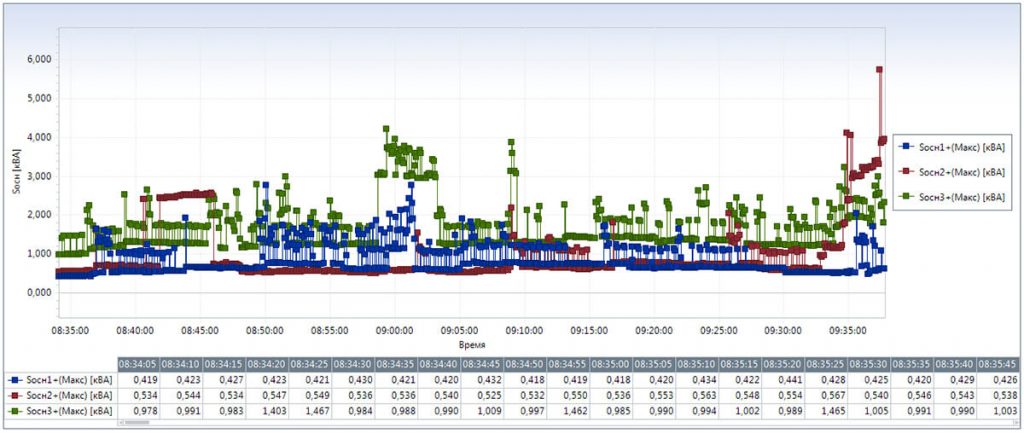Click the green Sосн3 legend marker
This screenshot has height=433, width=1024.
(905, 196)
